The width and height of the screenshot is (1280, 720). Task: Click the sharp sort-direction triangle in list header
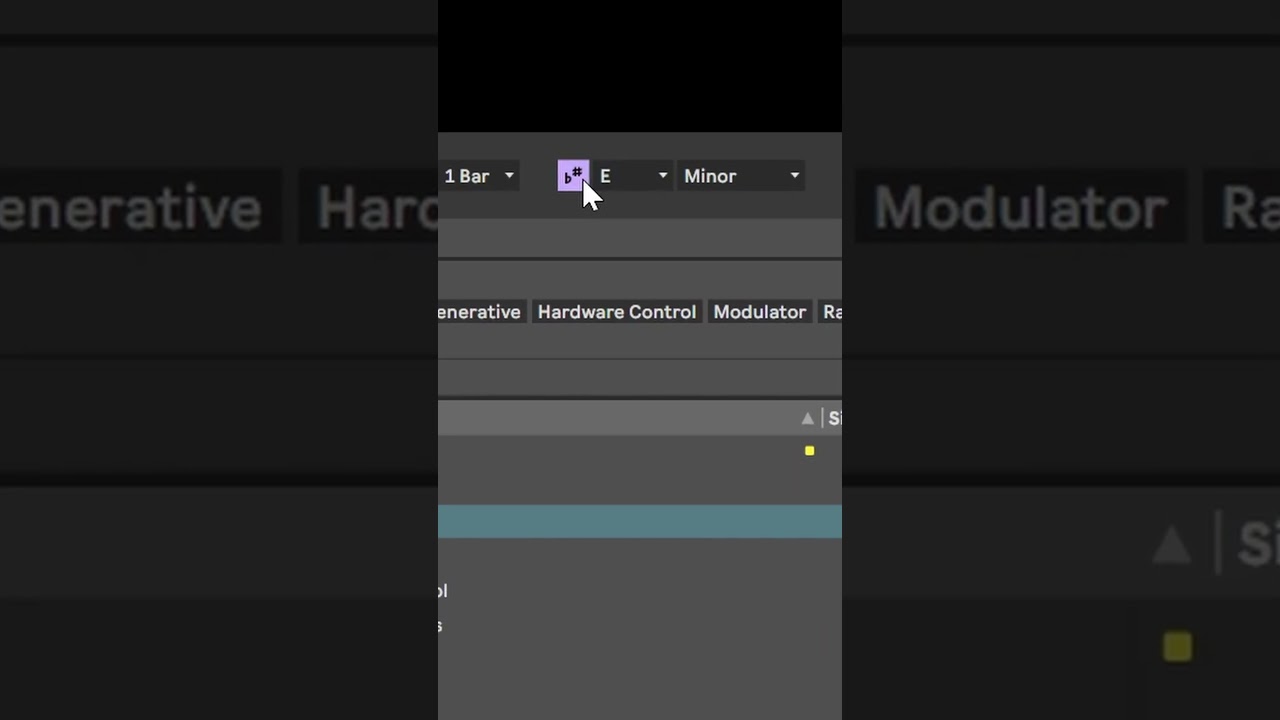coord(808,419)
